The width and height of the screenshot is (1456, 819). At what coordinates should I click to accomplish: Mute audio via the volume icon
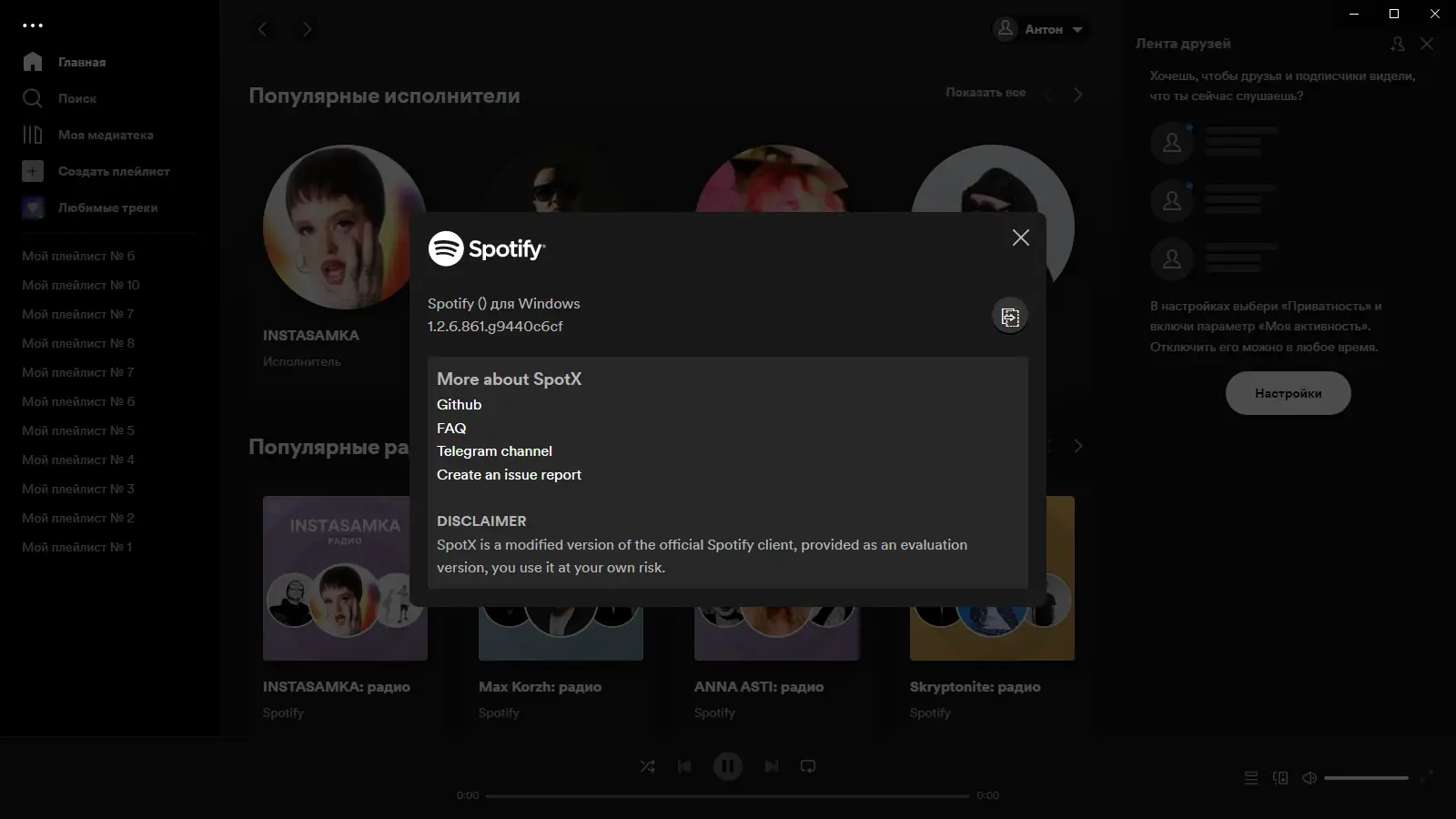[x=1310, y=777]
